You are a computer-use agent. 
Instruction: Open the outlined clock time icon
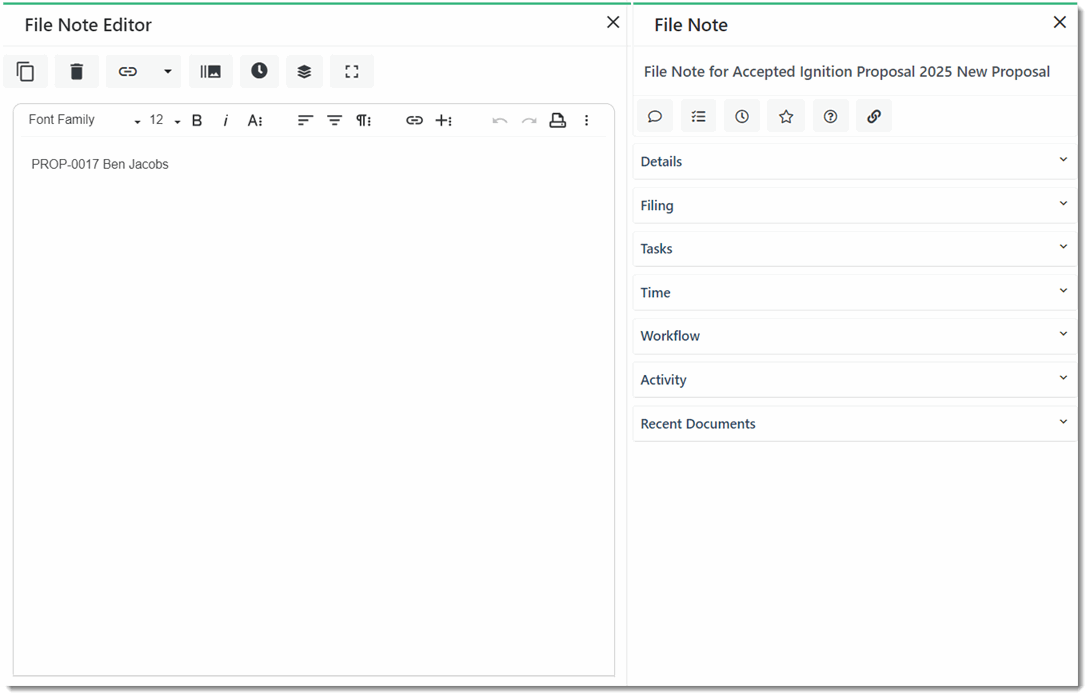(x=742, y=116)
